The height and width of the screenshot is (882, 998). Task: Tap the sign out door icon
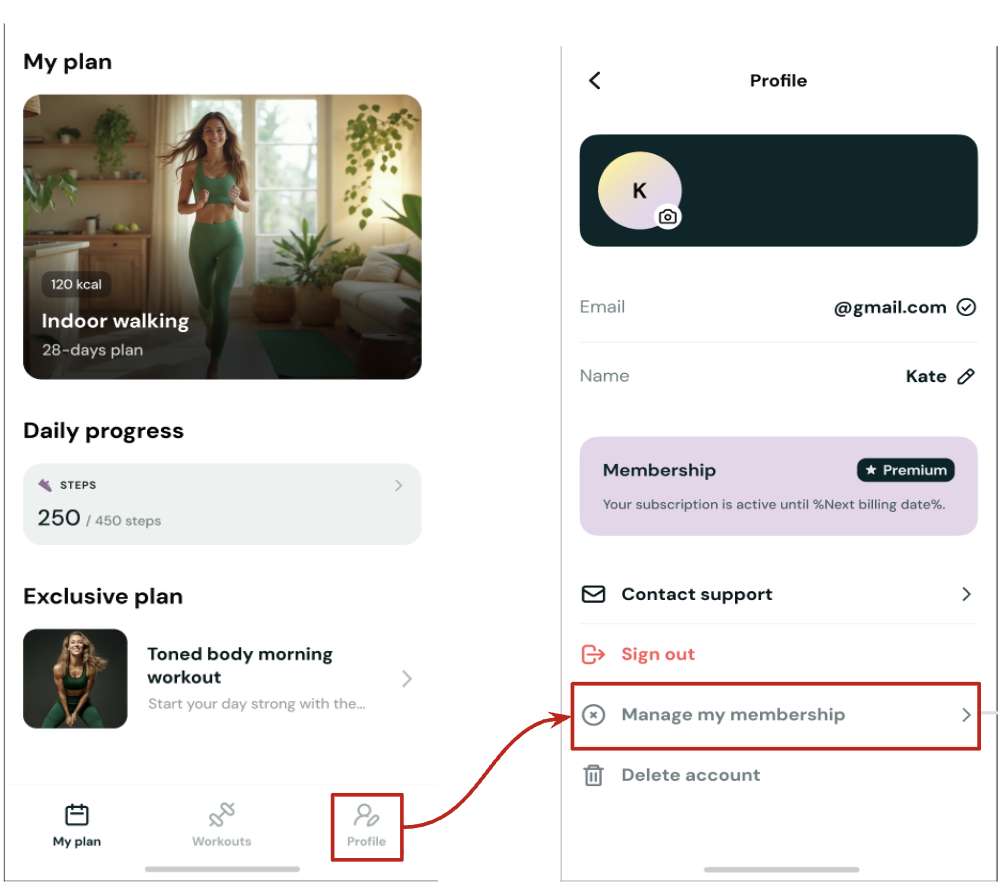(593, 654)
